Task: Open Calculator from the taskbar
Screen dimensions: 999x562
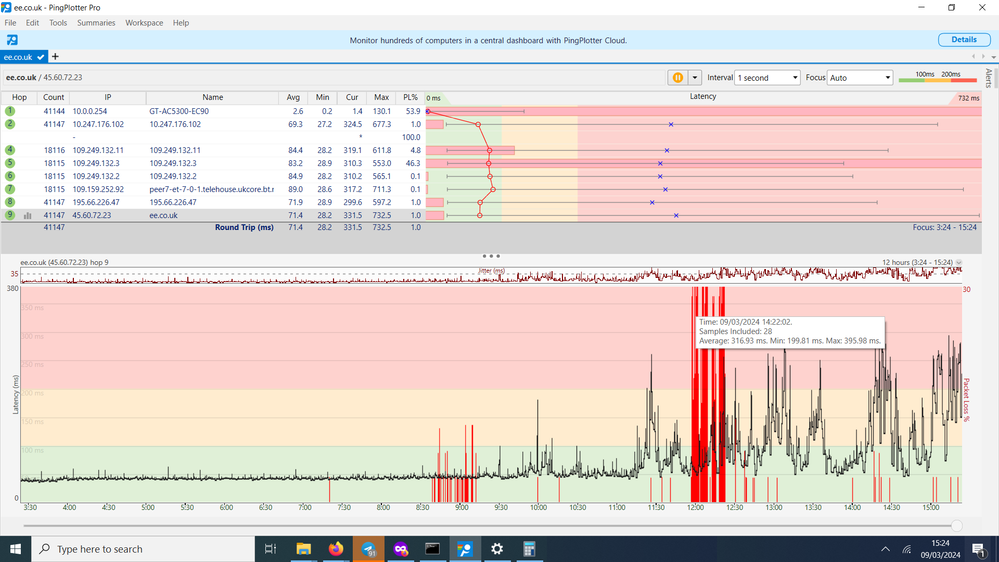Action: coord(529,549)
